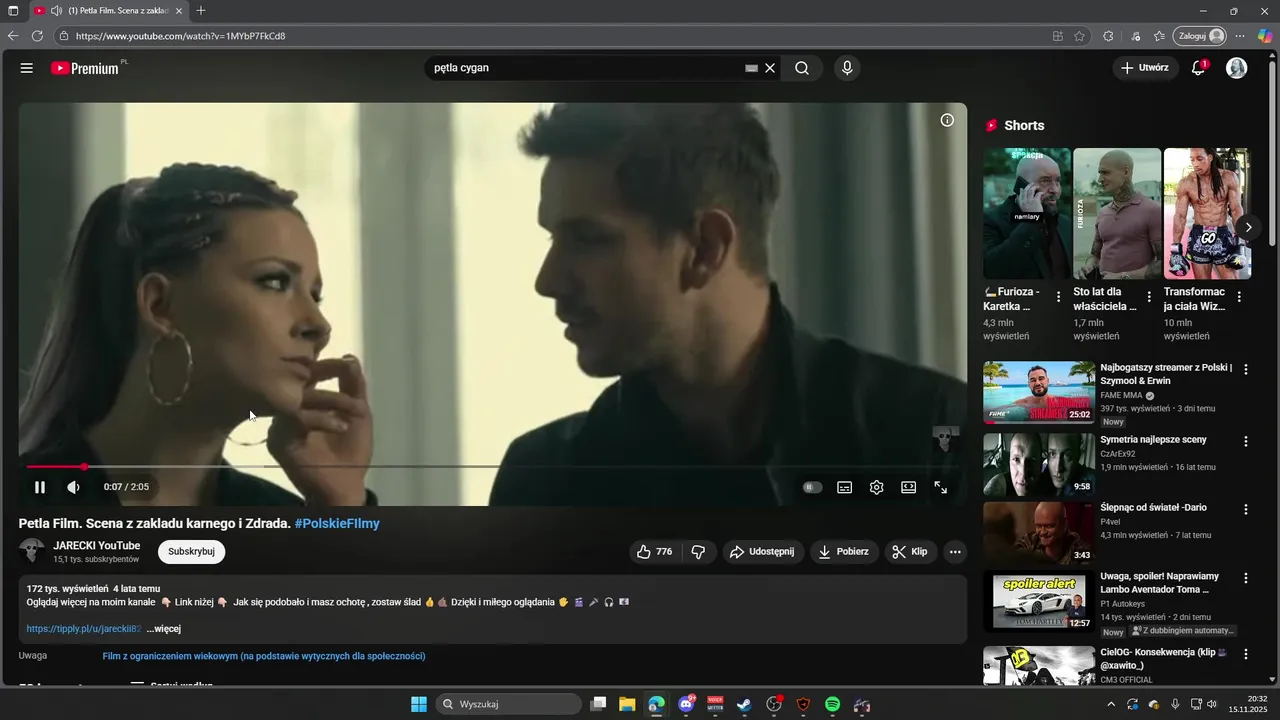Open player settings gear

coord(877,487)
